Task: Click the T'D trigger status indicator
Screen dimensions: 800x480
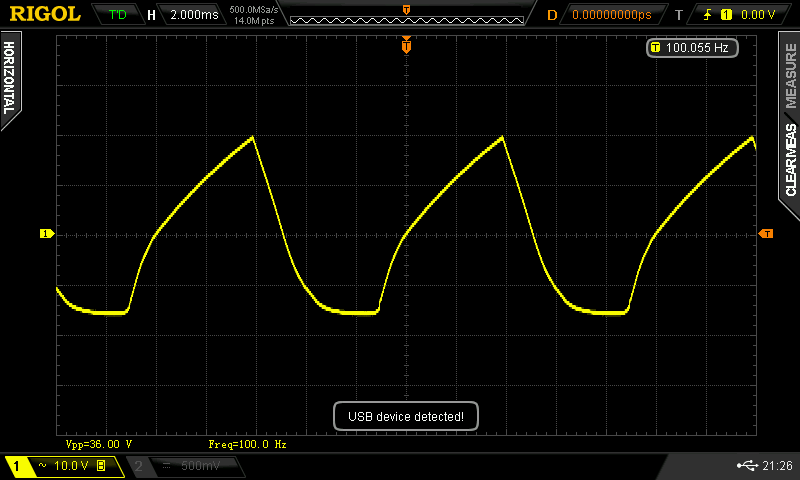Action: [x=117, y=15]
